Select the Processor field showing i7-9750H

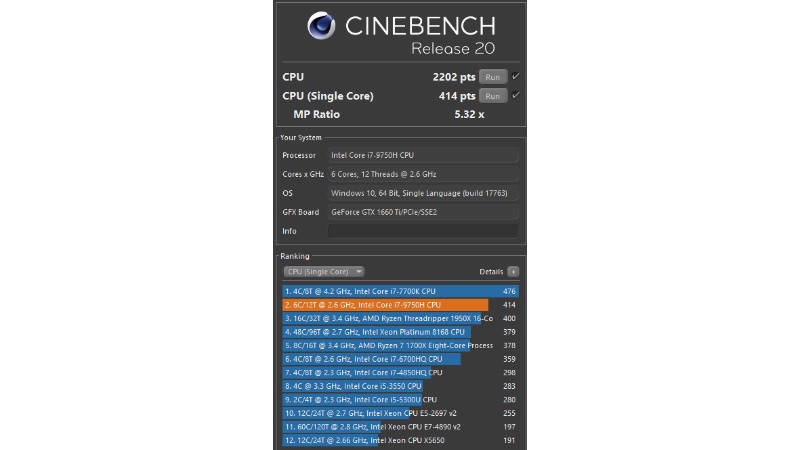point(423,155)
